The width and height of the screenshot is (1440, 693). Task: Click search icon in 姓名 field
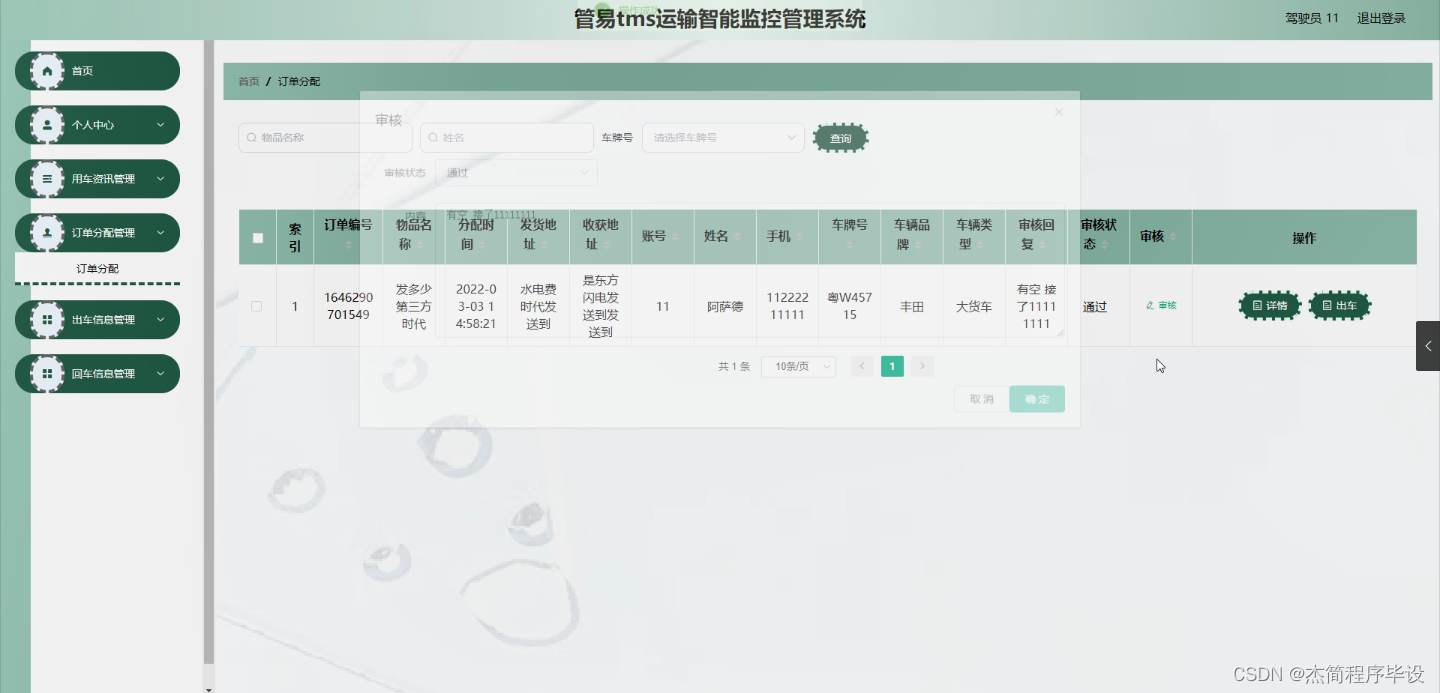point(434,138)
